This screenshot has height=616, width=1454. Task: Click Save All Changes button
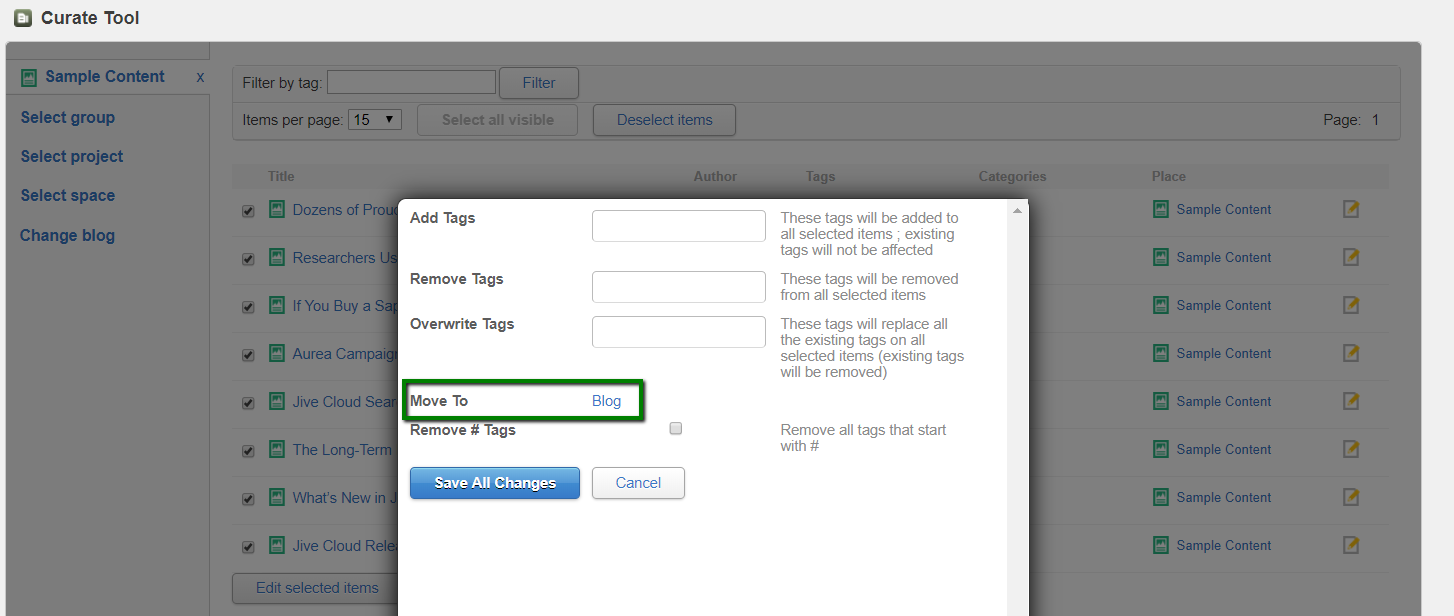point(495,483)
